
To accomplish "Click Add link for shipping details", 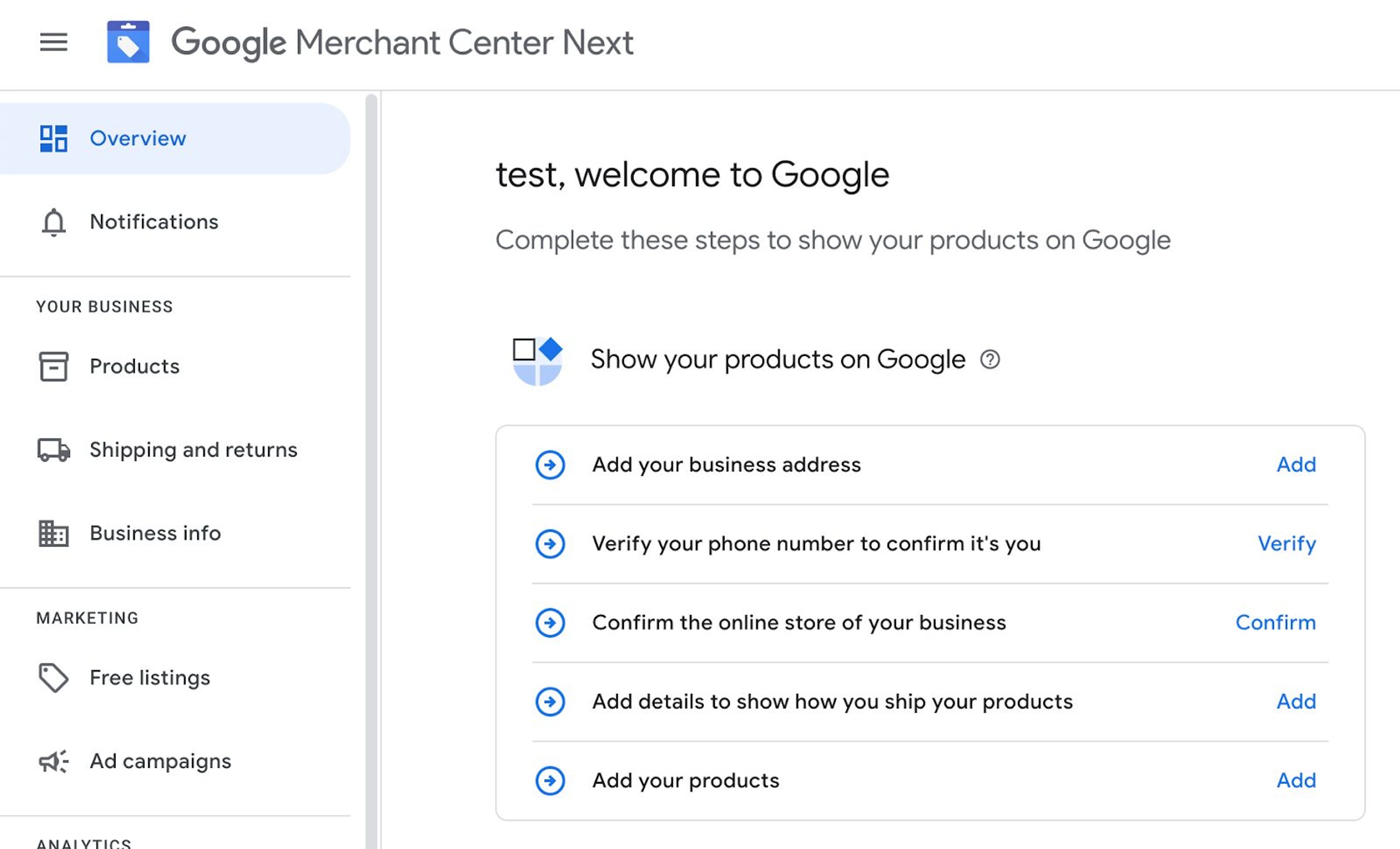I will tap(1296, 701).
